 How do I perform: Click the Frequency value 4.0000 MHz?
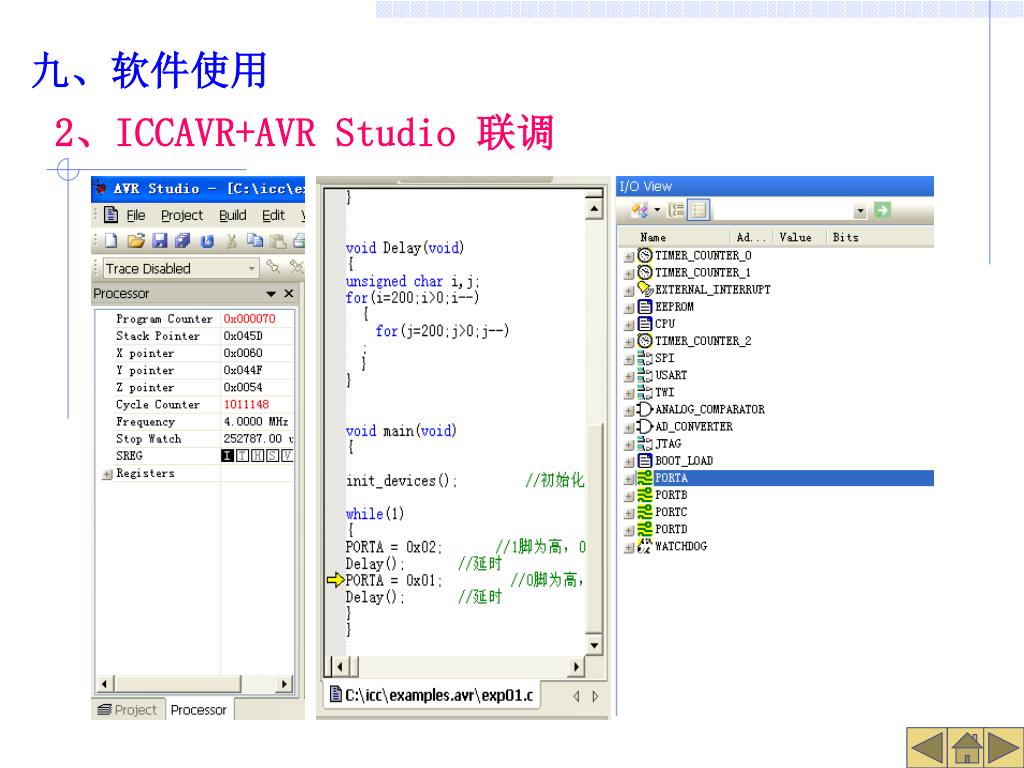point(256,421)
